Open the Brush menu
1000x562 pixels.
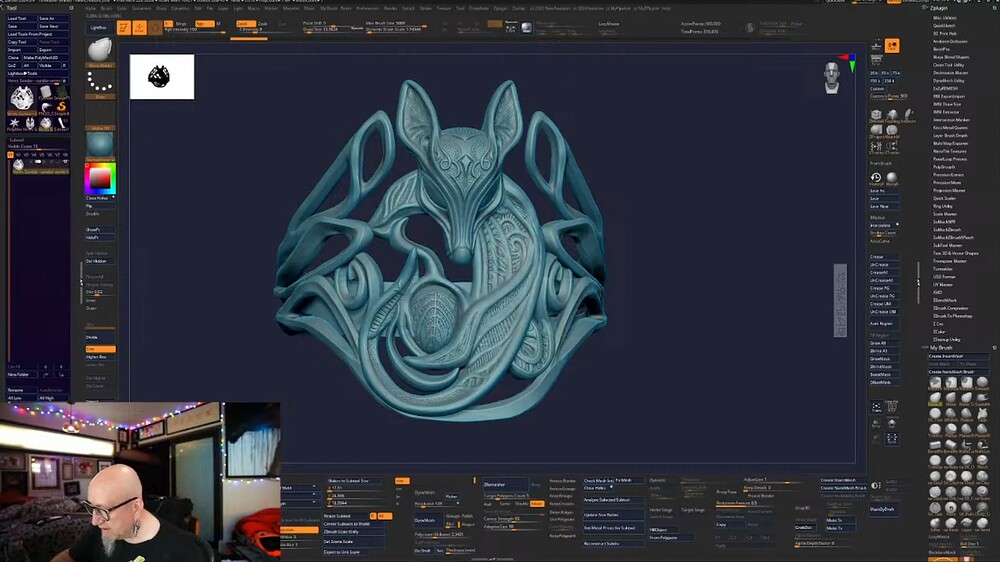point(107,8)
